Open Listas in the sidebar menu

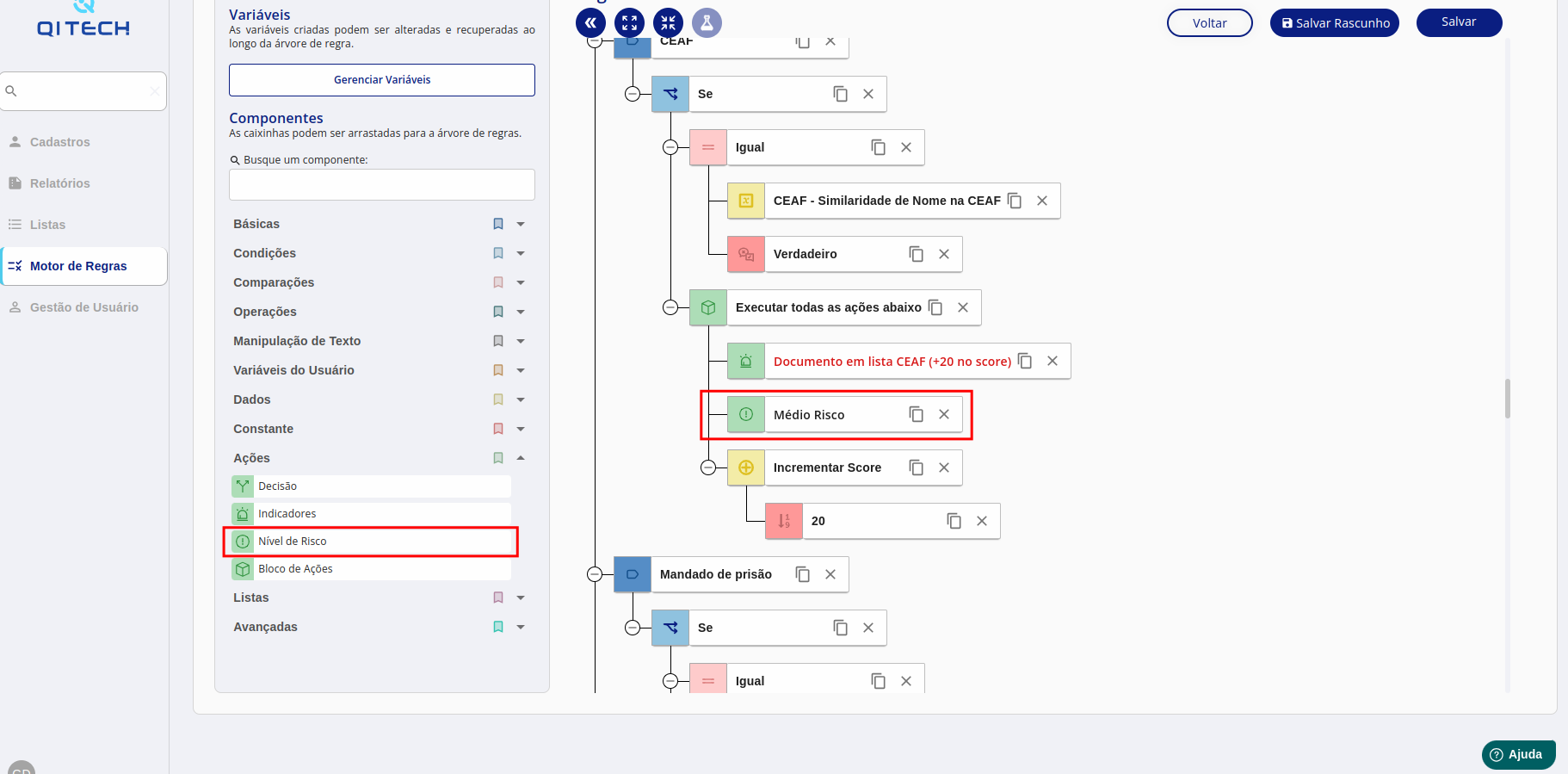(83, 225)
